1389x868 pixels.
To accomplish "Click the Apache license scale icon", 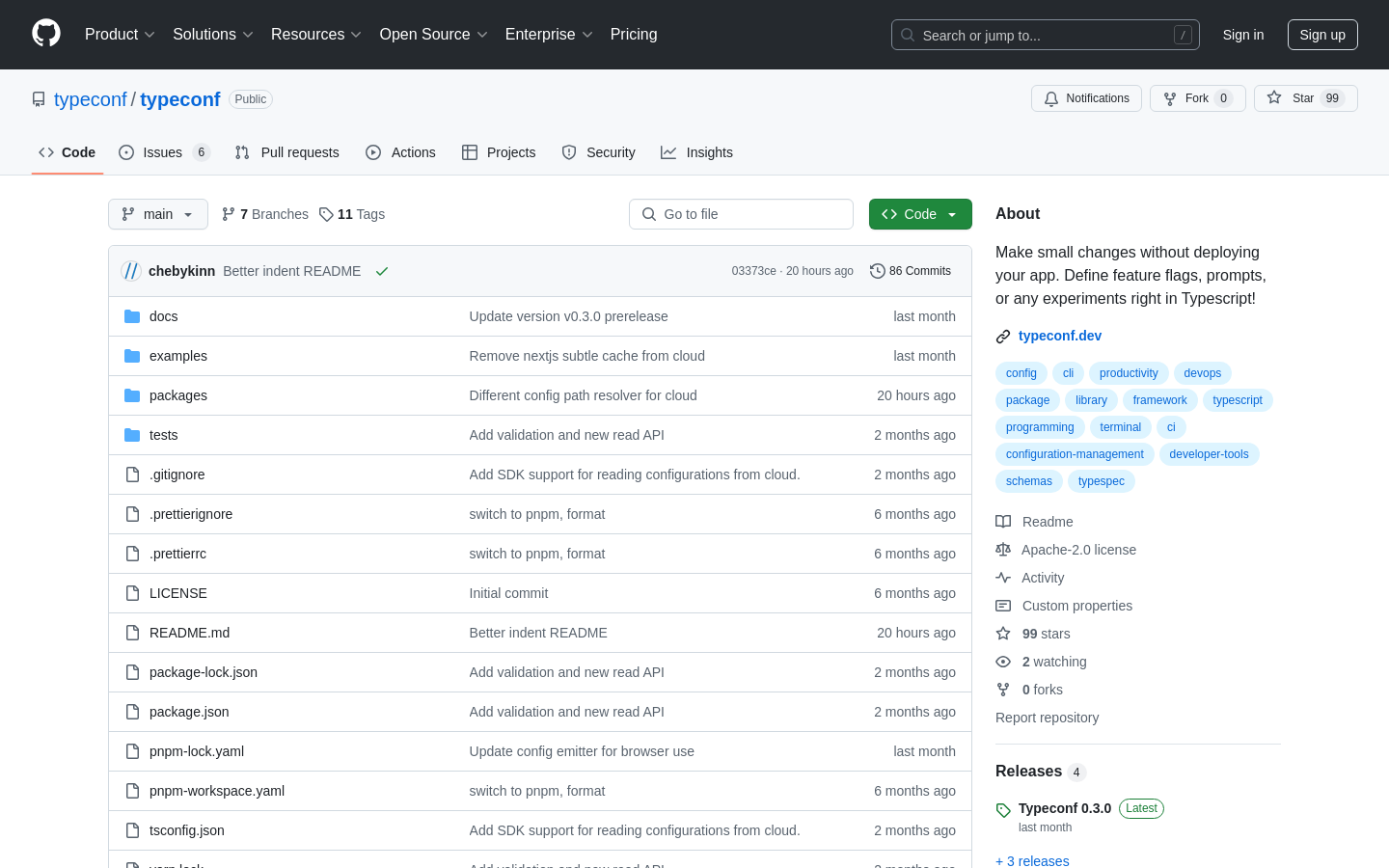I will 1003,550.
